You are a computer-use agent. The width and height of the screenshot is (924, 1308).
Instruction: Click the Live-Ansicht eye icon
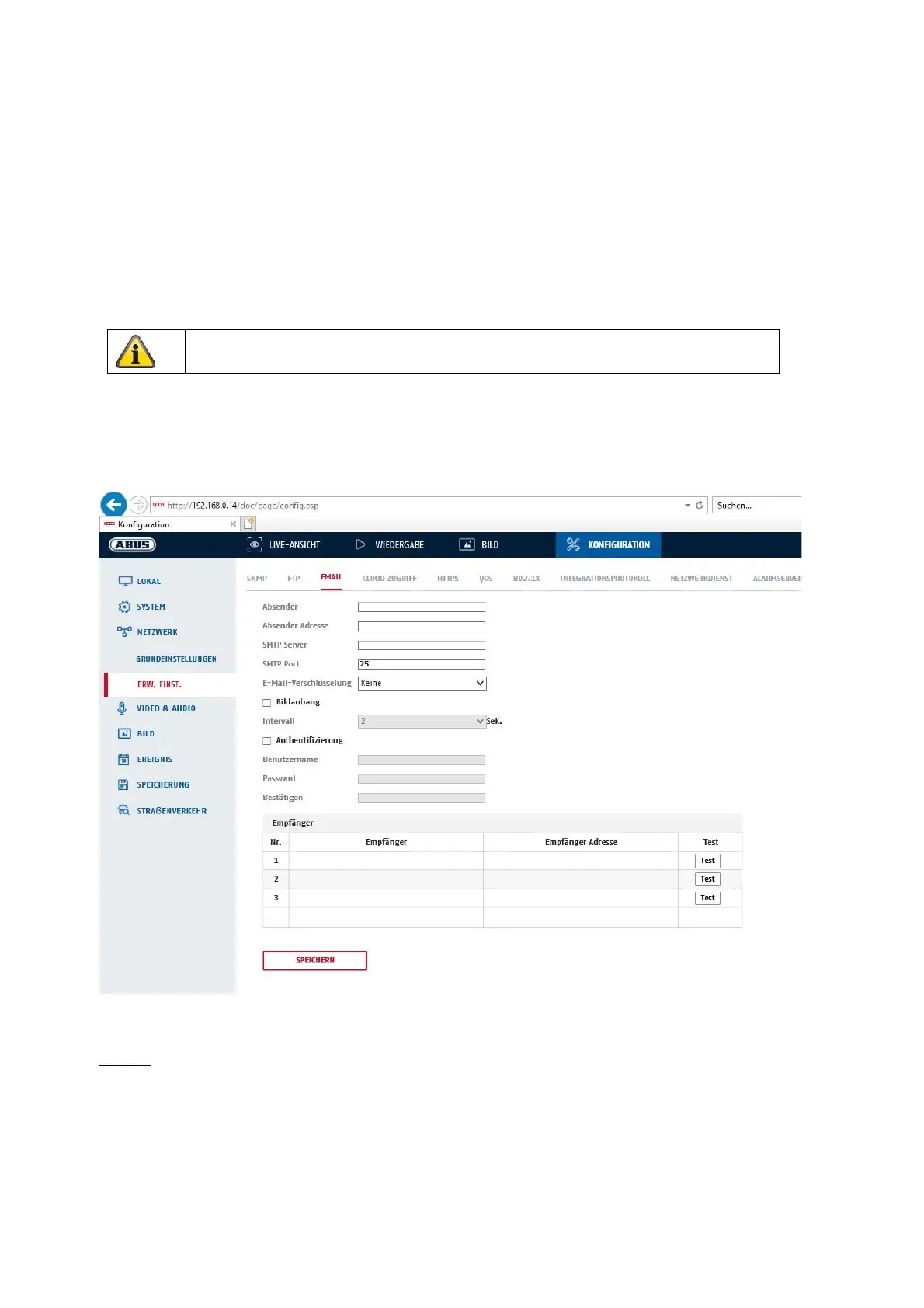(x=254, y=544)
